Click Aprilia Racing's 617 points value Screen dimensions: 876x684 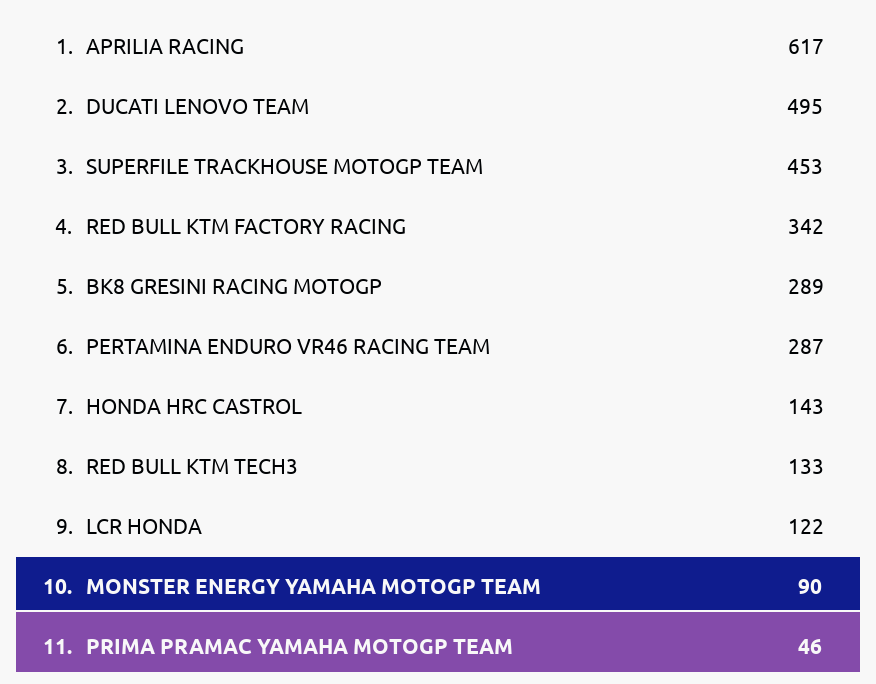[805, 47]
